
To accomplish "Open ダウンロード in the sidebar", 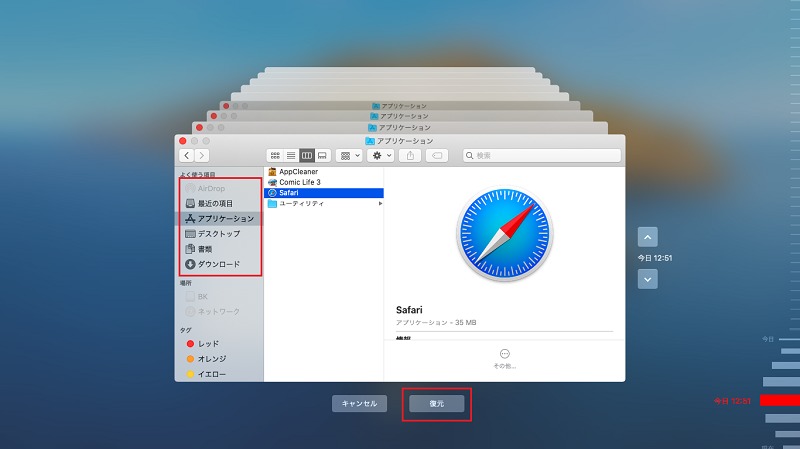I will (x=219, y=264).
